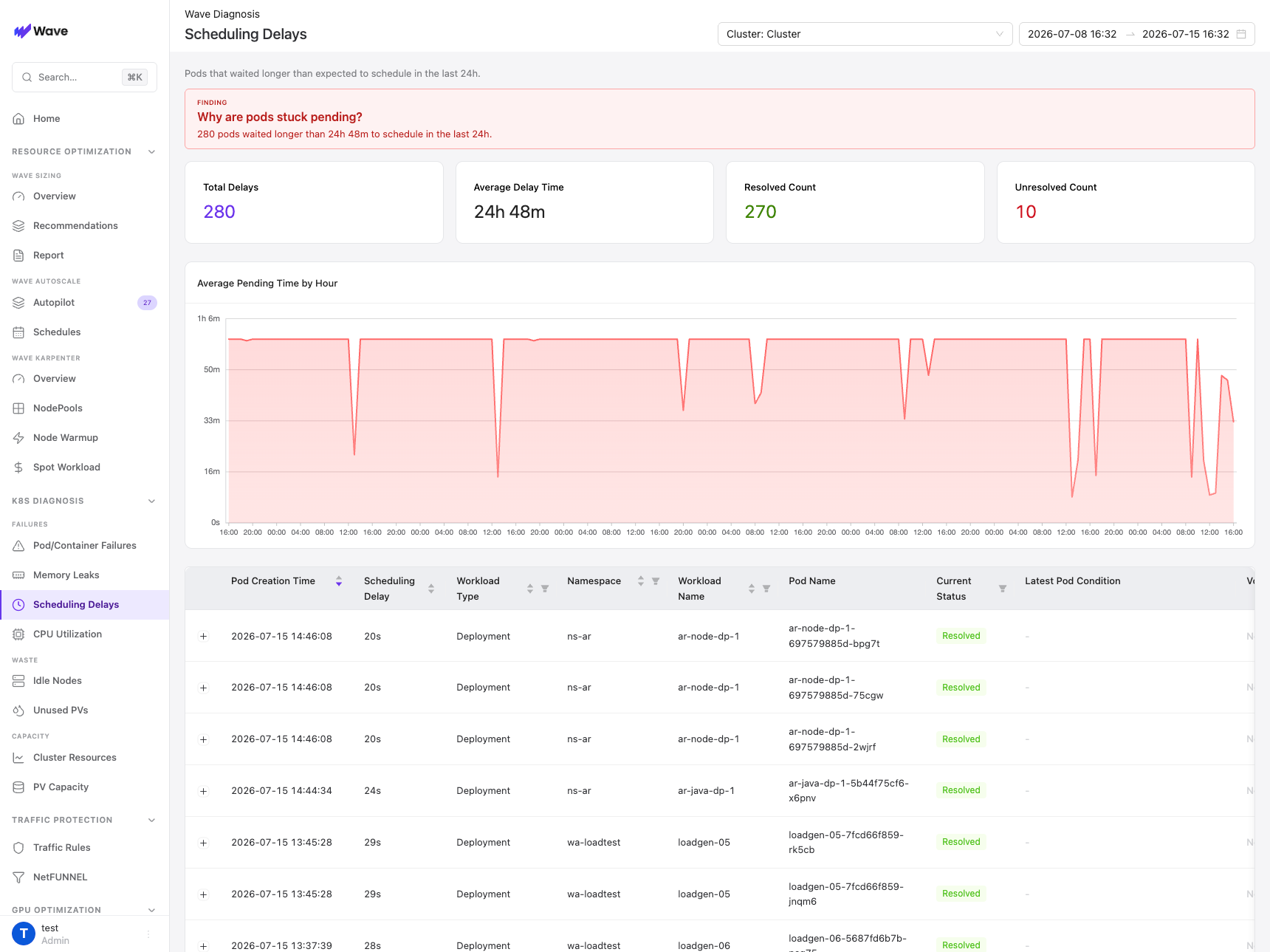
Task: Open the Report document icon
Action: [x=18, y=256]
